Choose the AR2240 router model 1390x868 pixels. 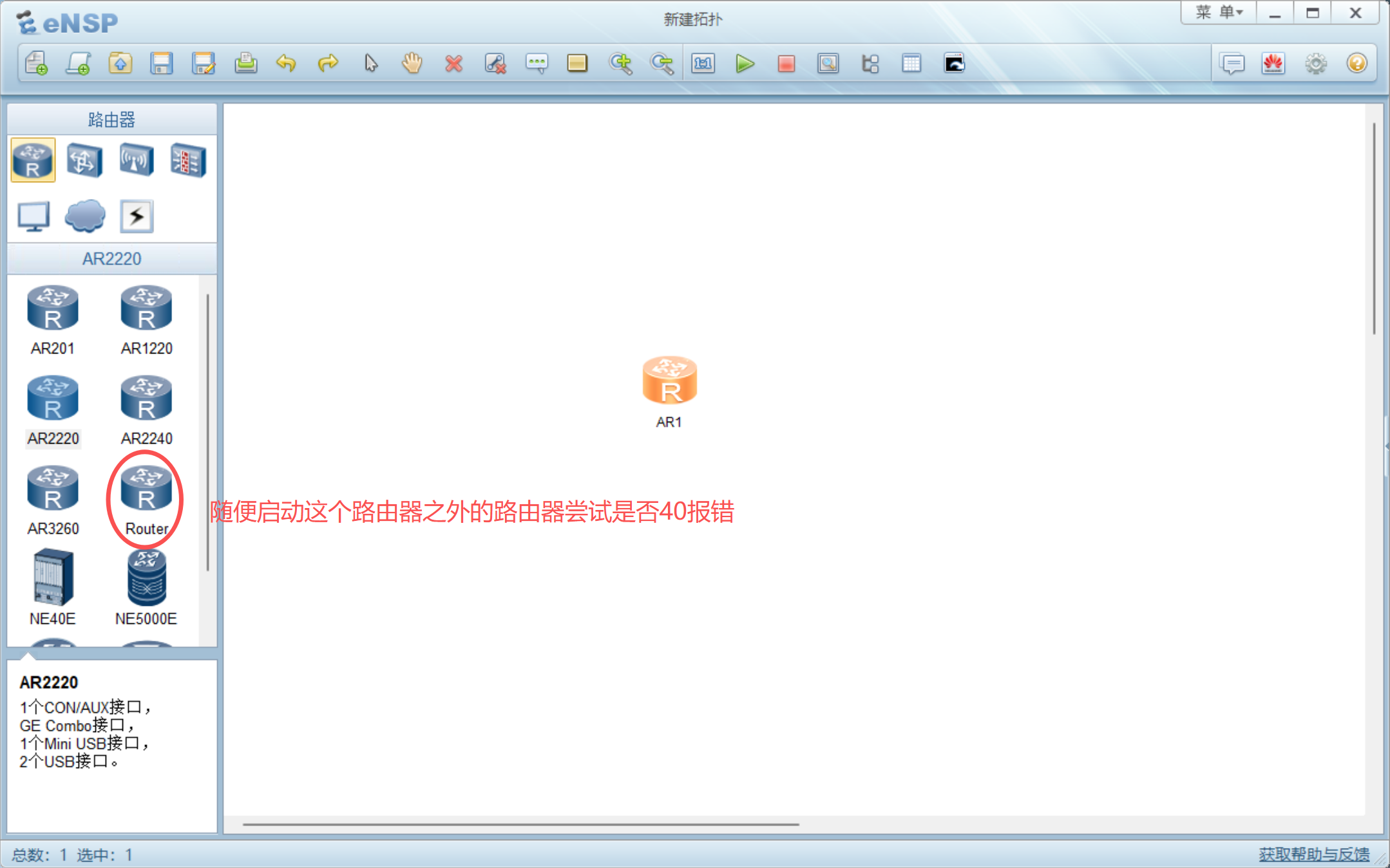pyautogui.click(x=147, y=411)
